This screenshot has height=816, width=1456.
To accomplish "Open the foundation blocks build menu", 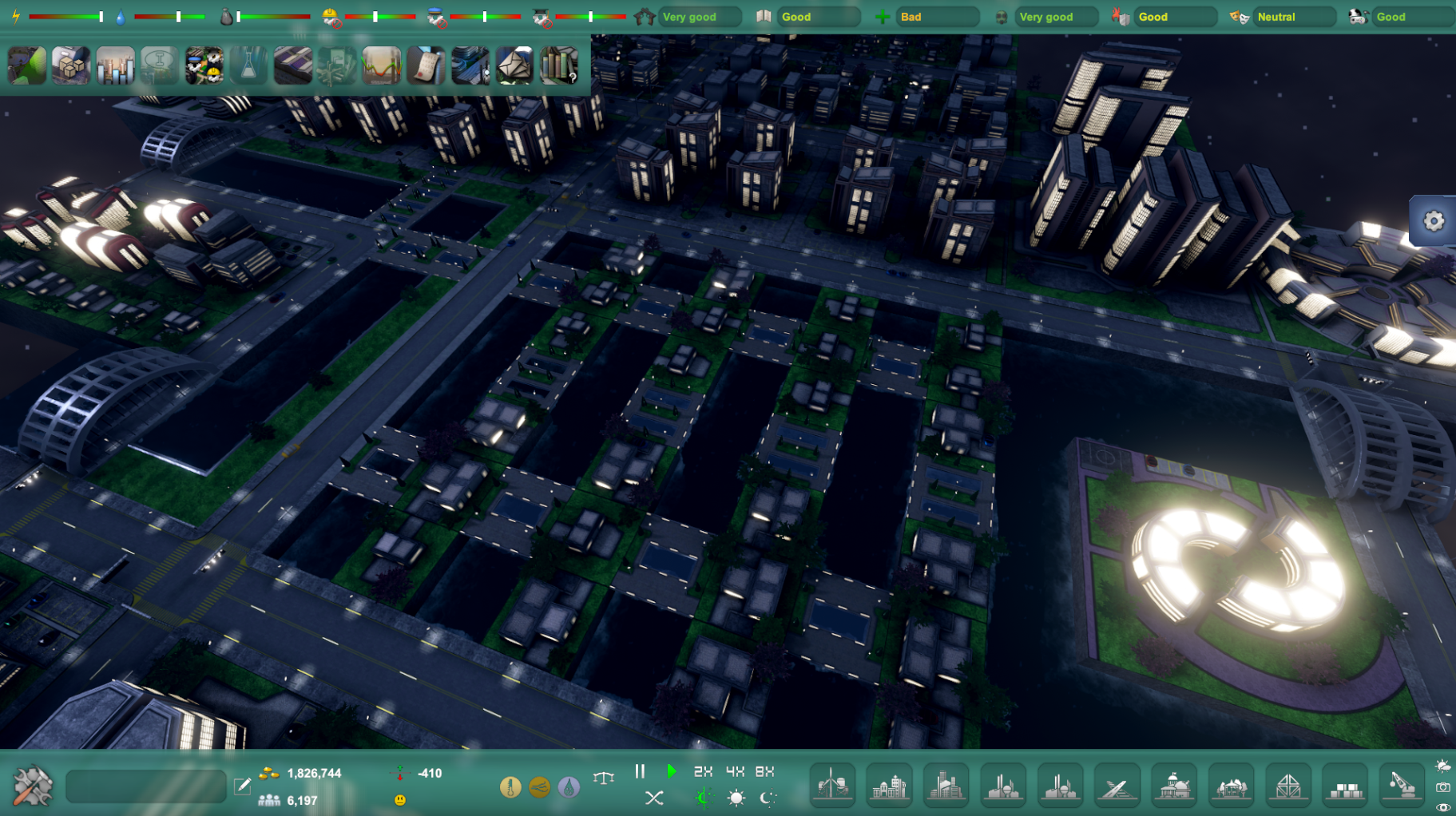I will point(1346,784).
